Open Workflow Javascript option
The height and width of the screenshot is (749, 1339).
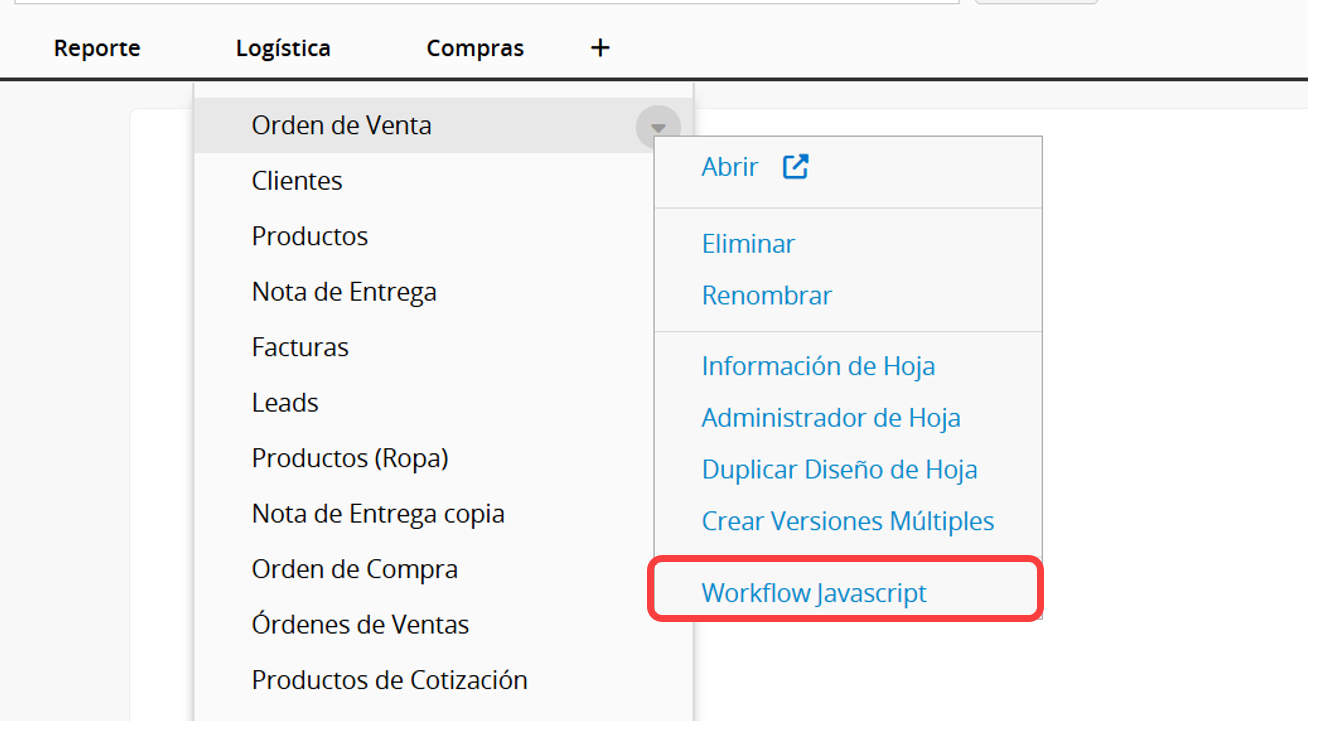tap(814, 593)
